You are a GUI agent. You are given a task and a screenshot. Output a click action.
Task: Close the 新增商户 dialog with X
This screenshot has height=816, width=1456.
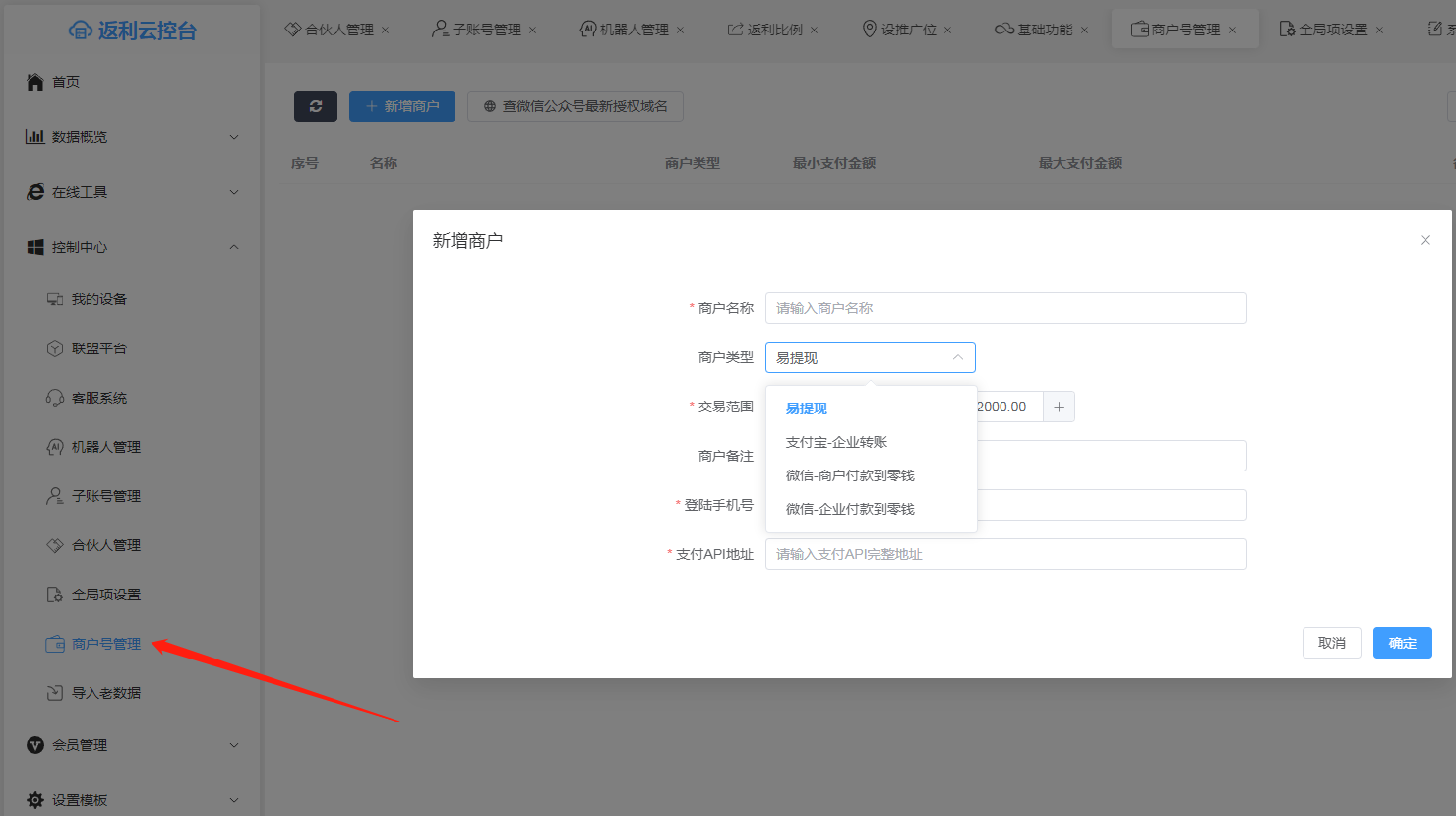[x=1426, y=240]
